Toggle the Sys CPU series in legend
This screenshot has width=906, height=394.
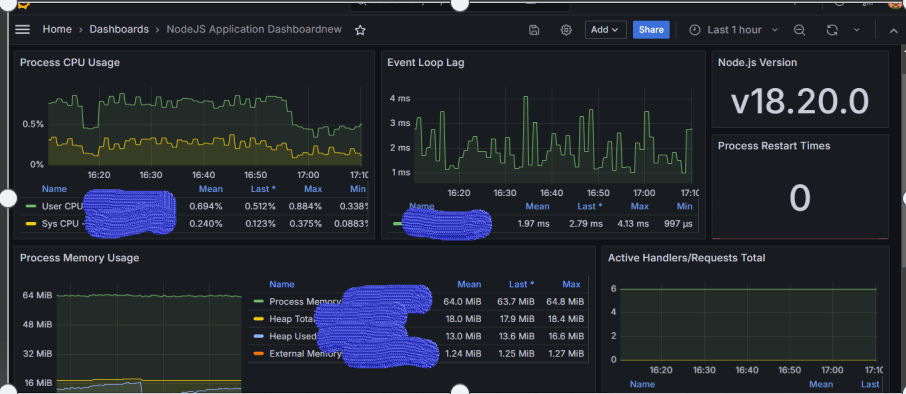pyautogui.click(x=62, y=224)
